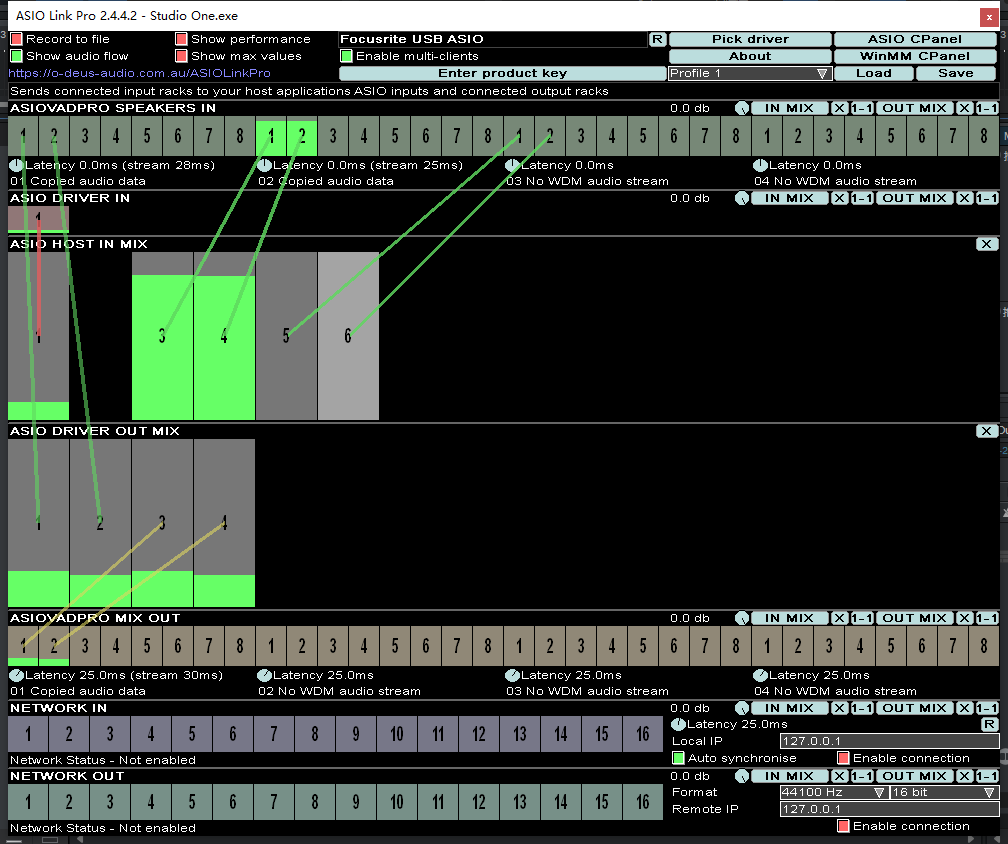Click the Pick driver button
The width and height of the screenshot is (1008, 844).
click(750, 39)
